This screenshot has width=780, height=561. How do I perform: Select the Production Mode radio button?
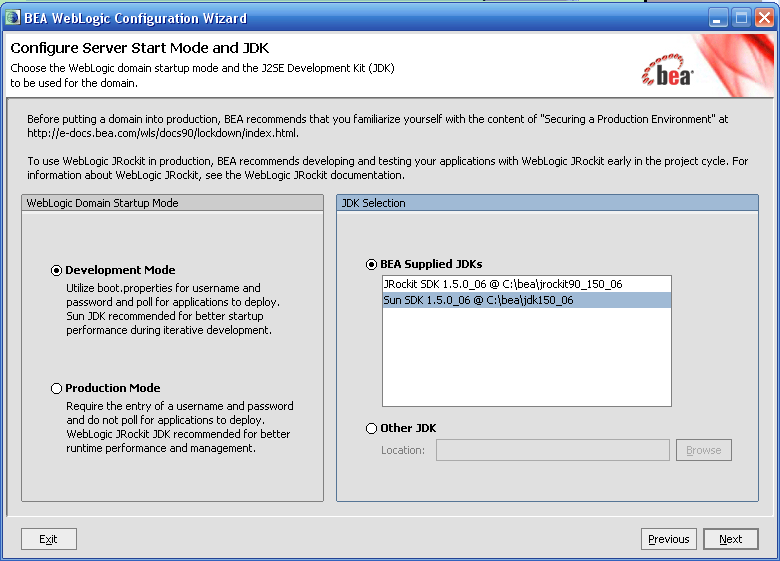56,388
